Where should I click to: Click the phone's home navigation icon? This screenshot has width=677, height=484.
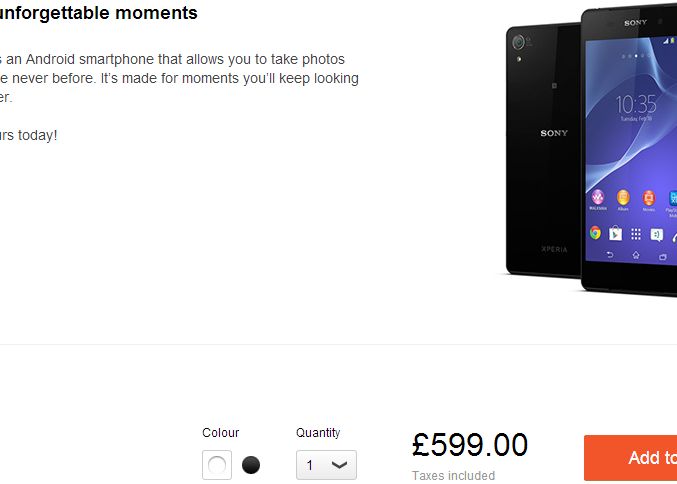635,256
